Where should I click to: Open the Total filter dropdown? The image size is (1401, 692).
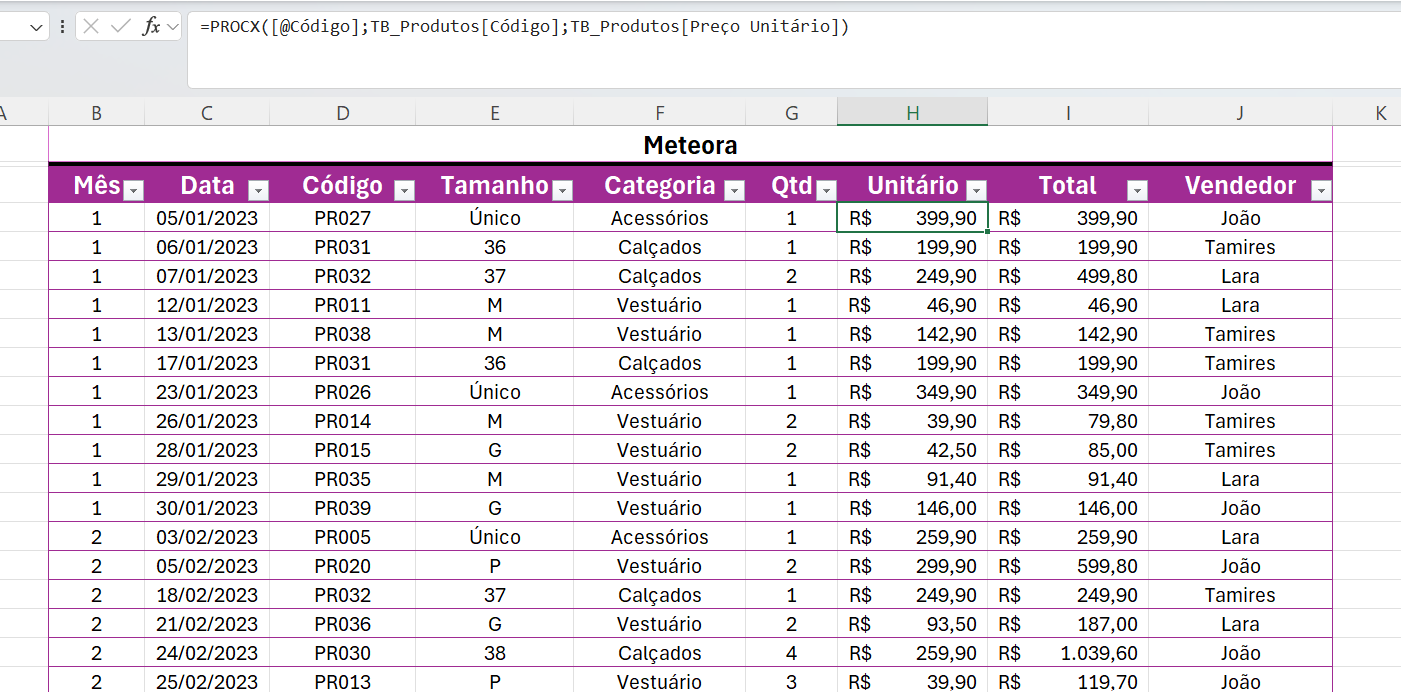tap(1137, 190)
